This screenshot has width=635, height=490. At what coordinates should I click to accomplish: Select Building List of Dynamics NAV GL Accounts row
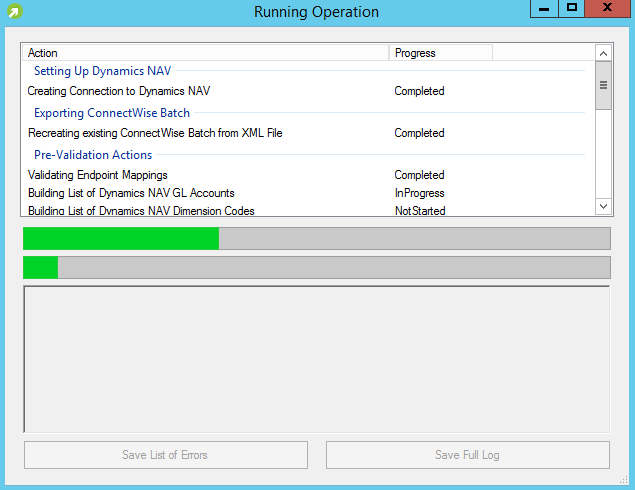(308, 193)
